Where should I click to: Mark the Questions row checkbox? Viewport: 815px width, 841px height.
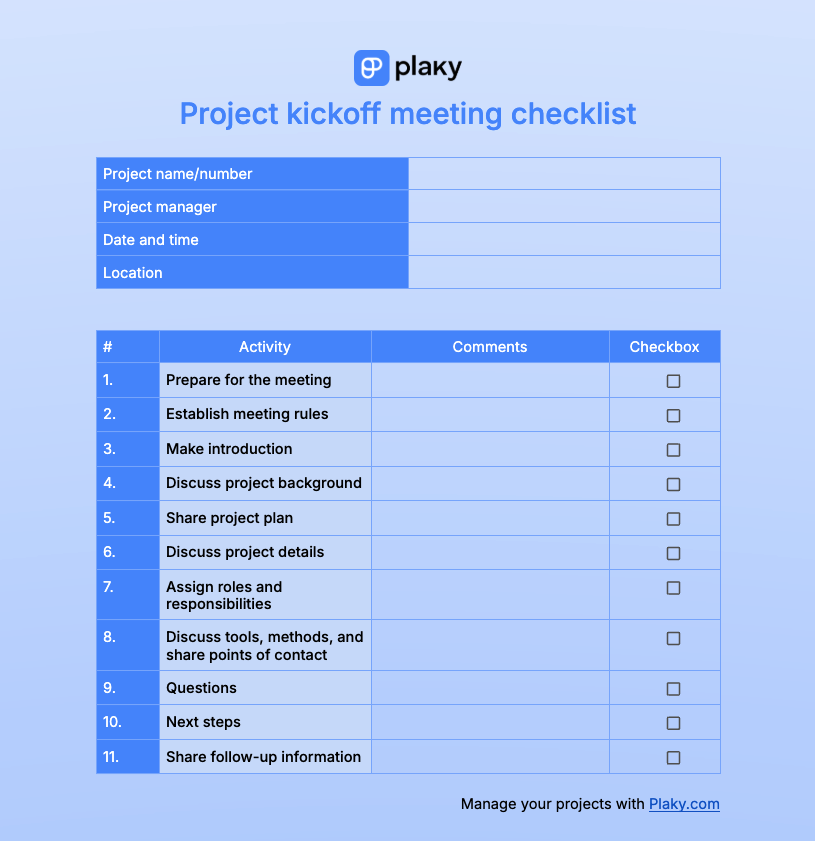click(x=673, y=689)
